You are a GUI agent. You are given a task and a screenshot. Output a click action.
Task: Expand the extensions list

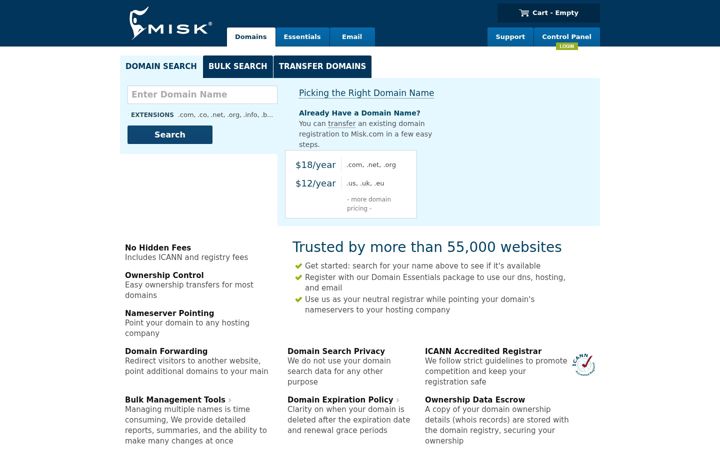click(202, 115)
